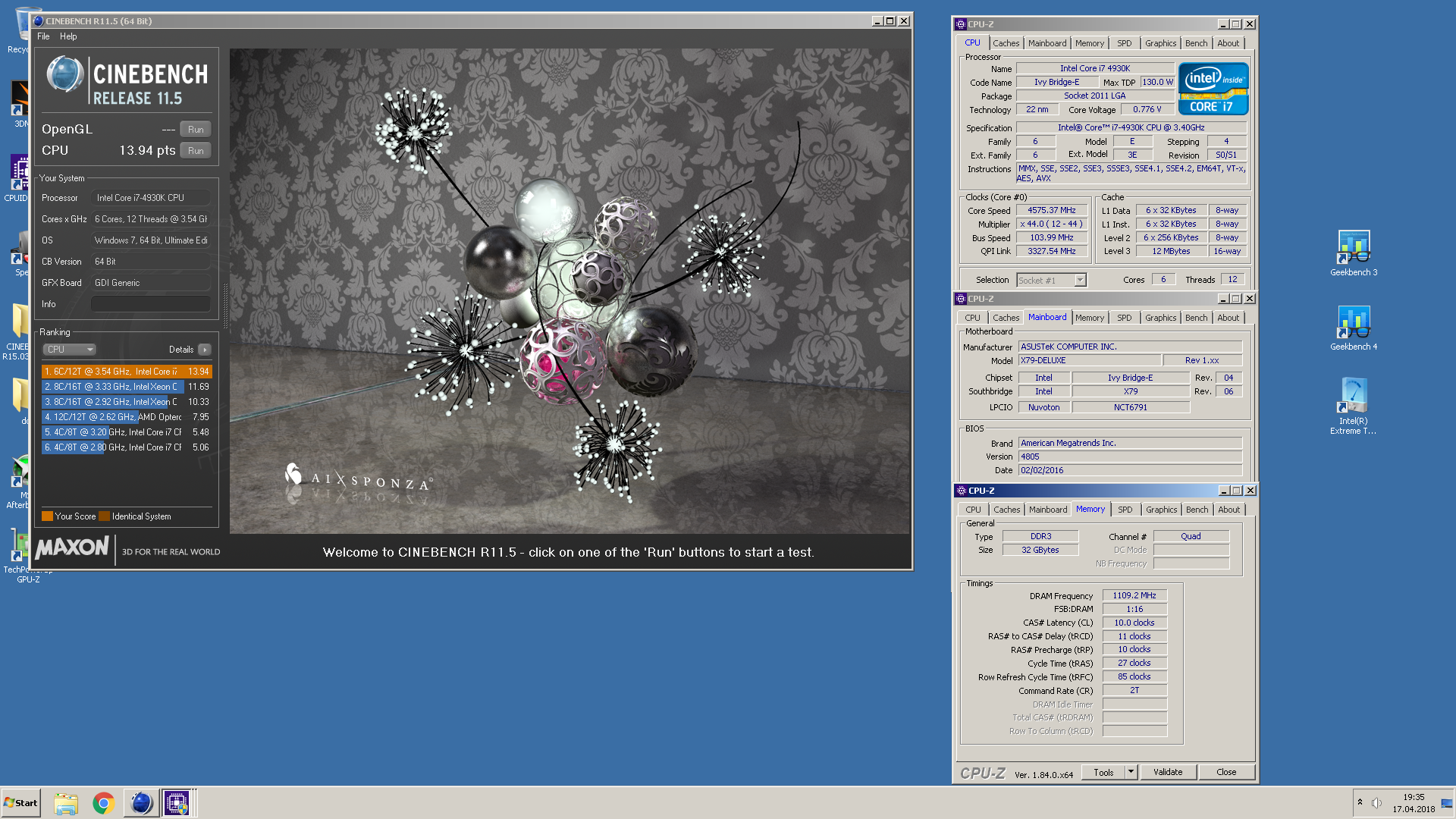Click the motherboard model X79-DELUXE field

(x=1089, y=361)
